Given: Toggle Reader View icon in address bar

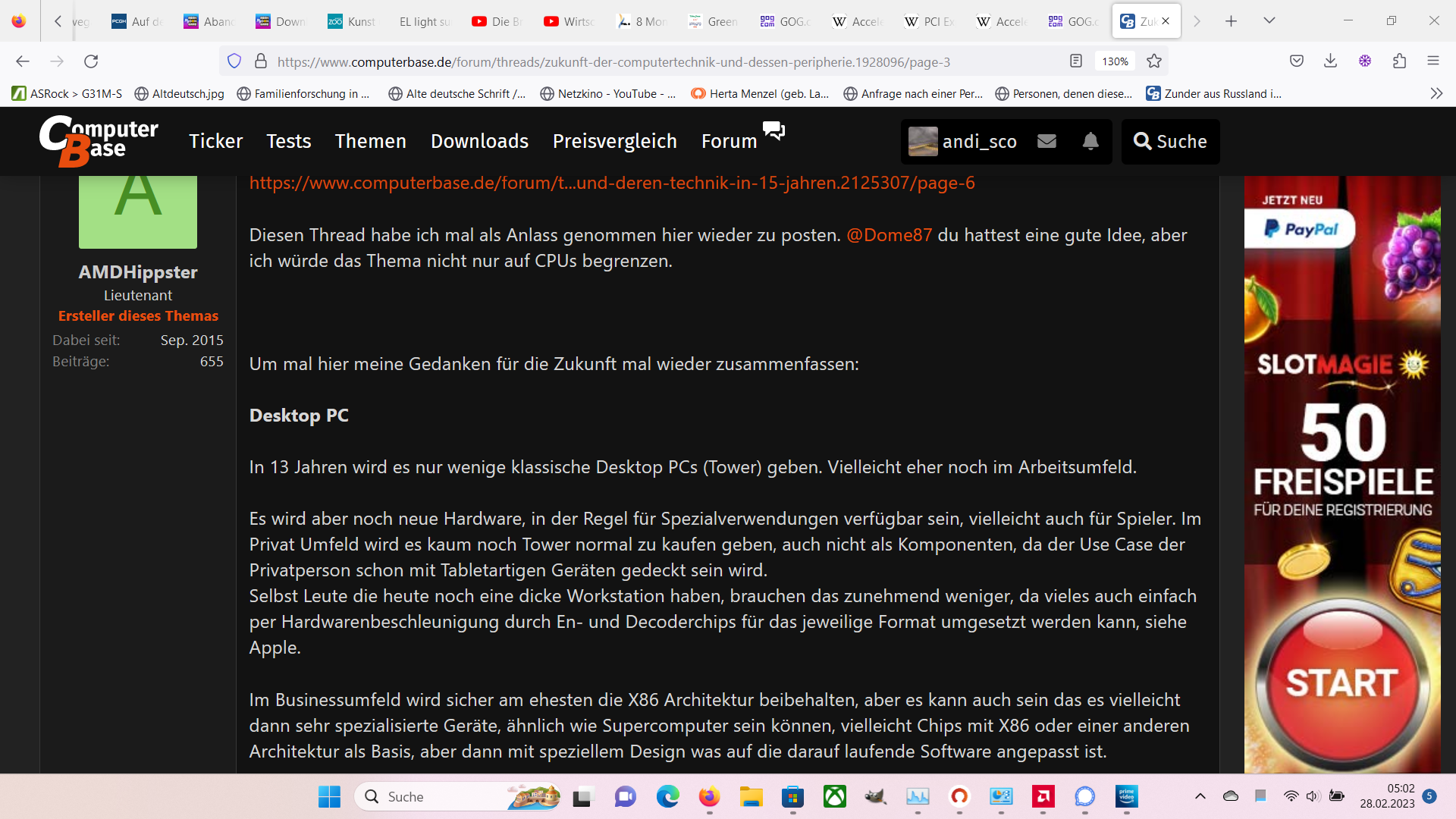Looking at the screenshot, I should 1075,61.
